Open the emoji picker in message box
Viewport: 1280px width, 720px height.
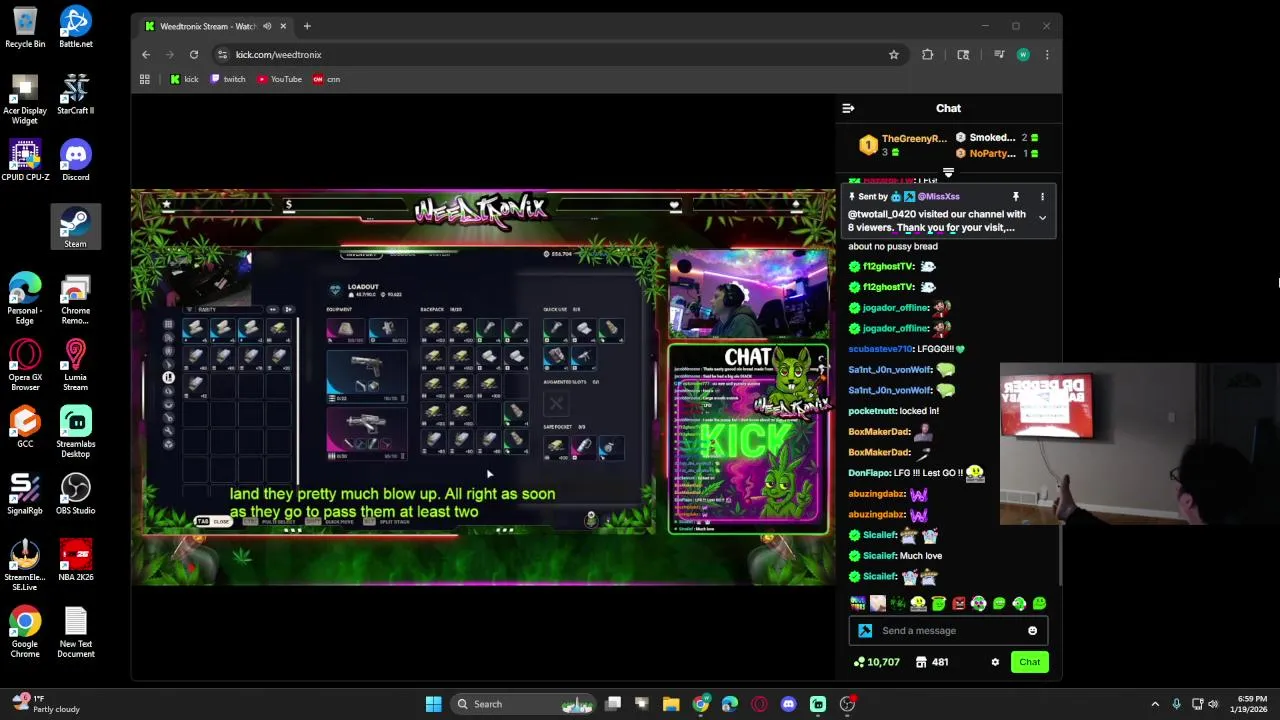pyautogui.click(x=1032, y=631)
